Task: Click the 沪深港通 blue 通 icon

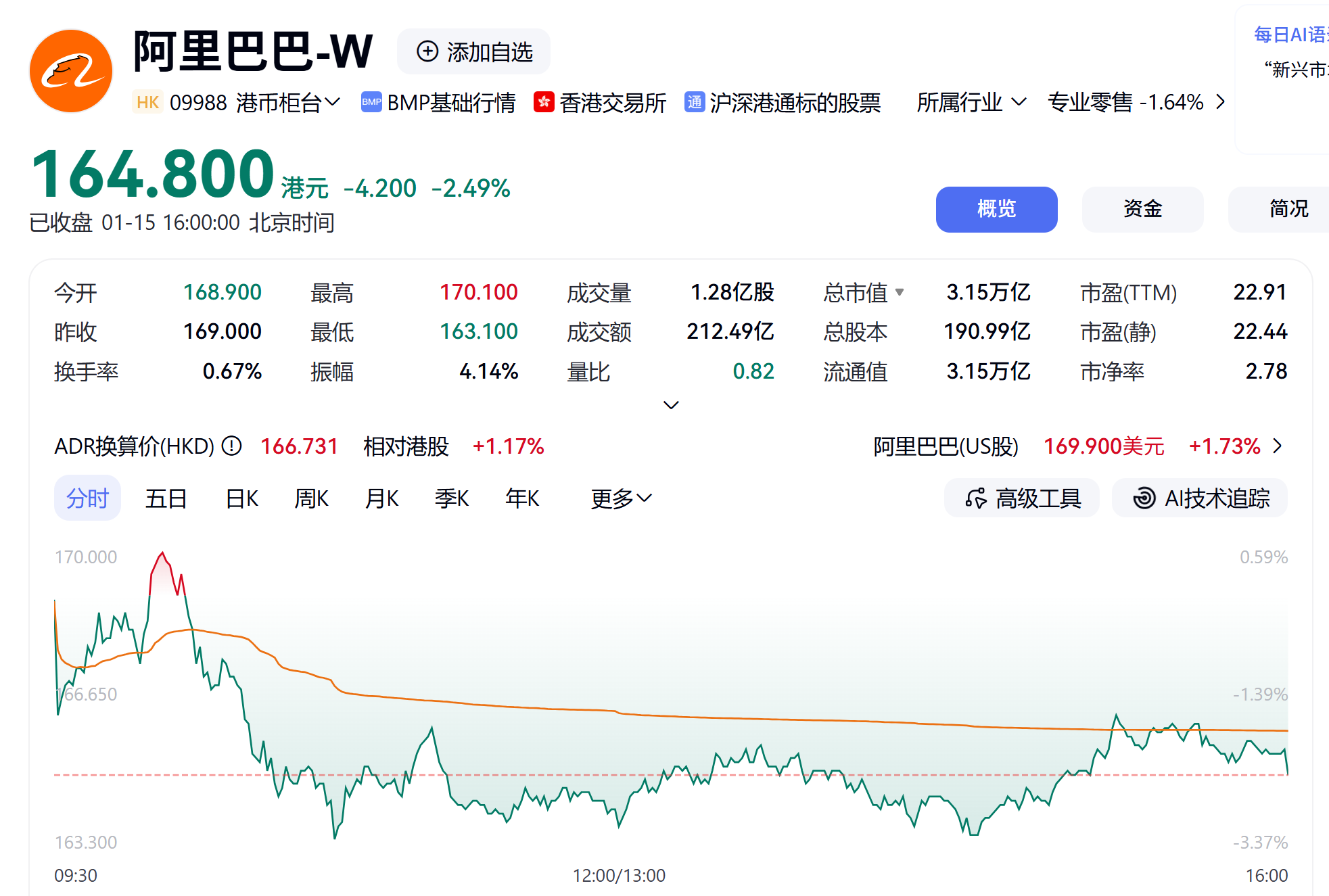Action: (694, 102)
